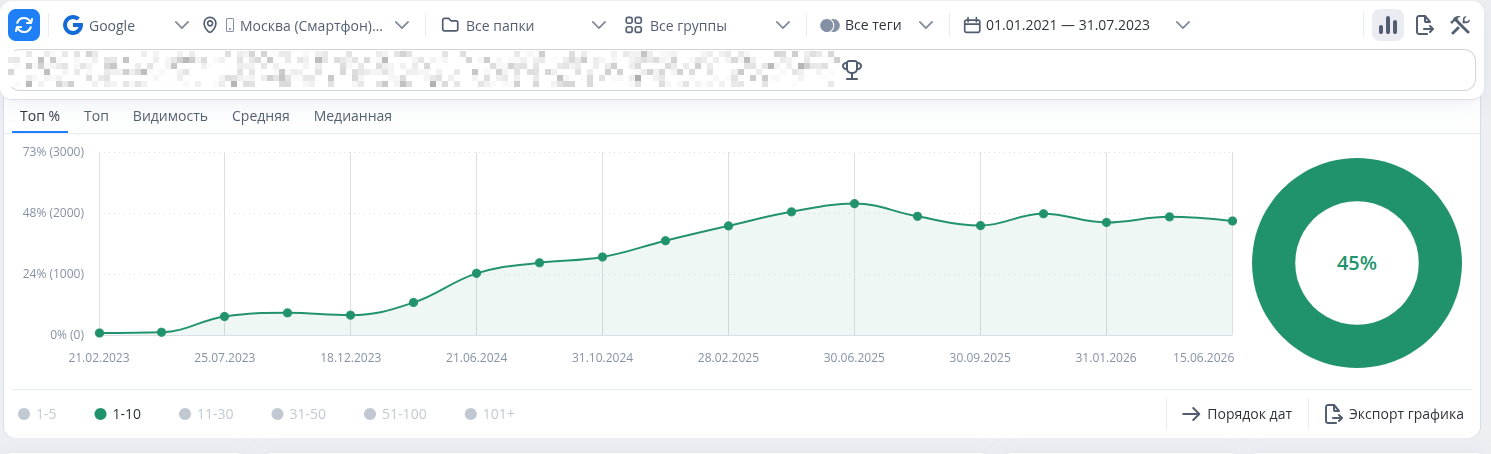
Task: Click the groups grid icon
Action: click(x=633, y=25)
